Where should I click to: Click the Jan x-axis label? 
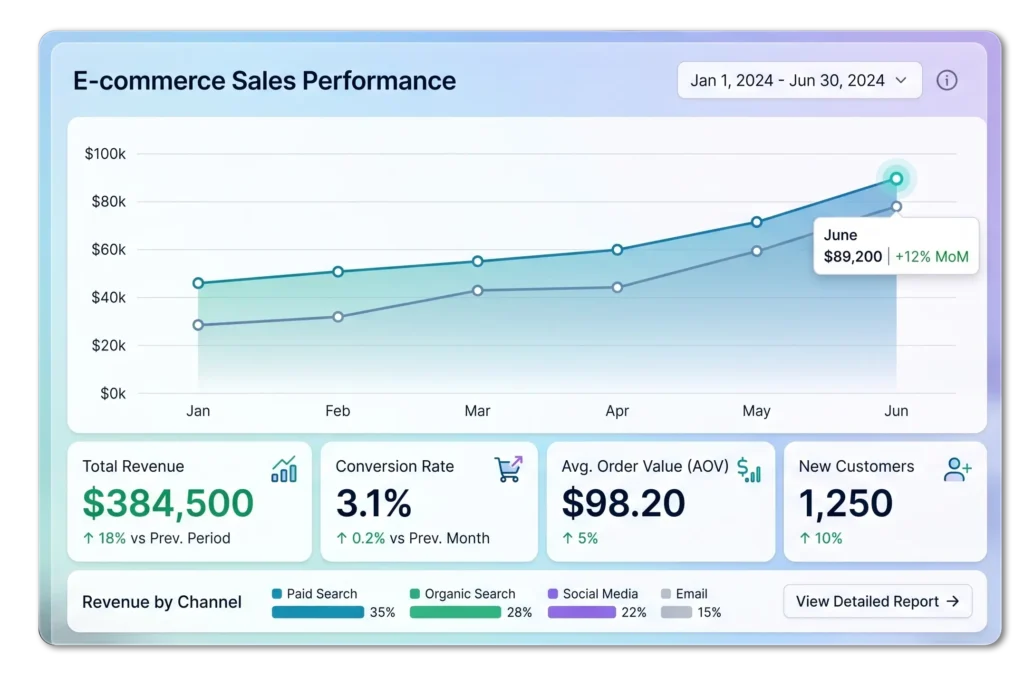[199, 411]
